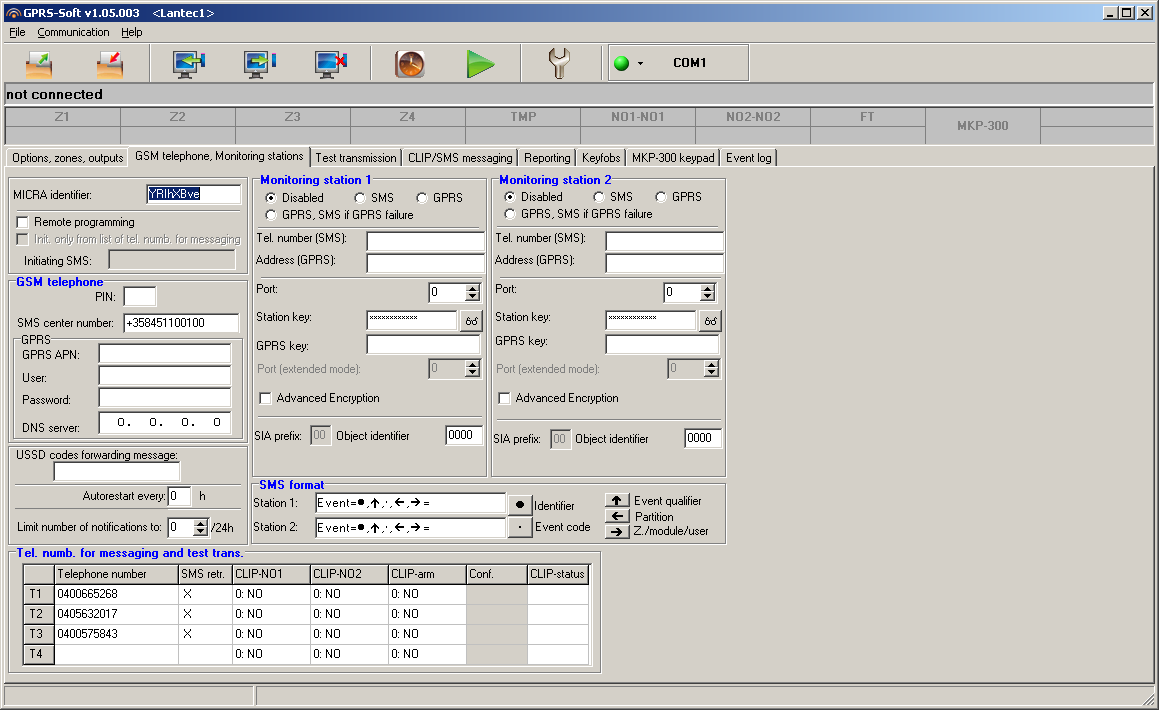The width and height of the screenshot is (1159, 710).
Task: Click the GPRS Password field
Action: (x=165, y=398)
